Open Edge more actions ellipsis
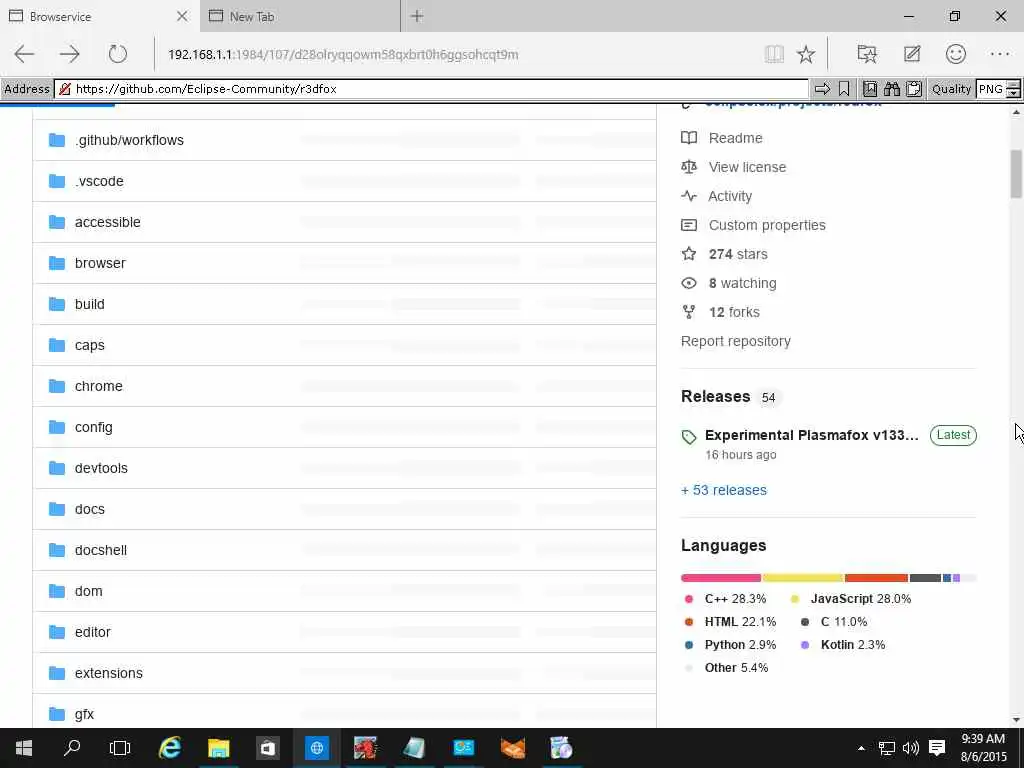Viewport: 1024px width, 768px height. coord(1000,54)
